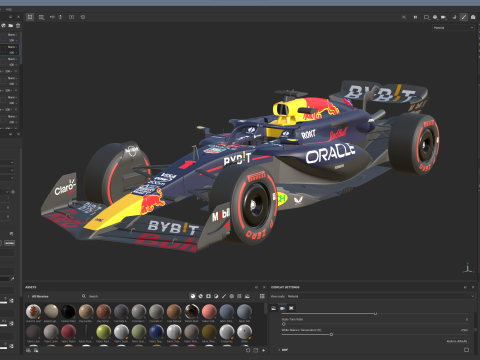This screenshot has height=360, width=480.
Task: Enable the DOF checkbox
Action: coord(466,350)
